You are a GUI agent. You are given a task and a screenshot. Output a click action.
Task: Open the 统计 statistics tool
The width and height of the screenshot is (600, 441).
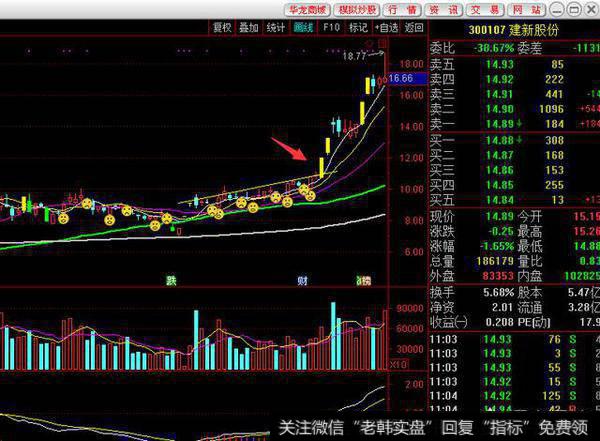click(x=275, y=28)
